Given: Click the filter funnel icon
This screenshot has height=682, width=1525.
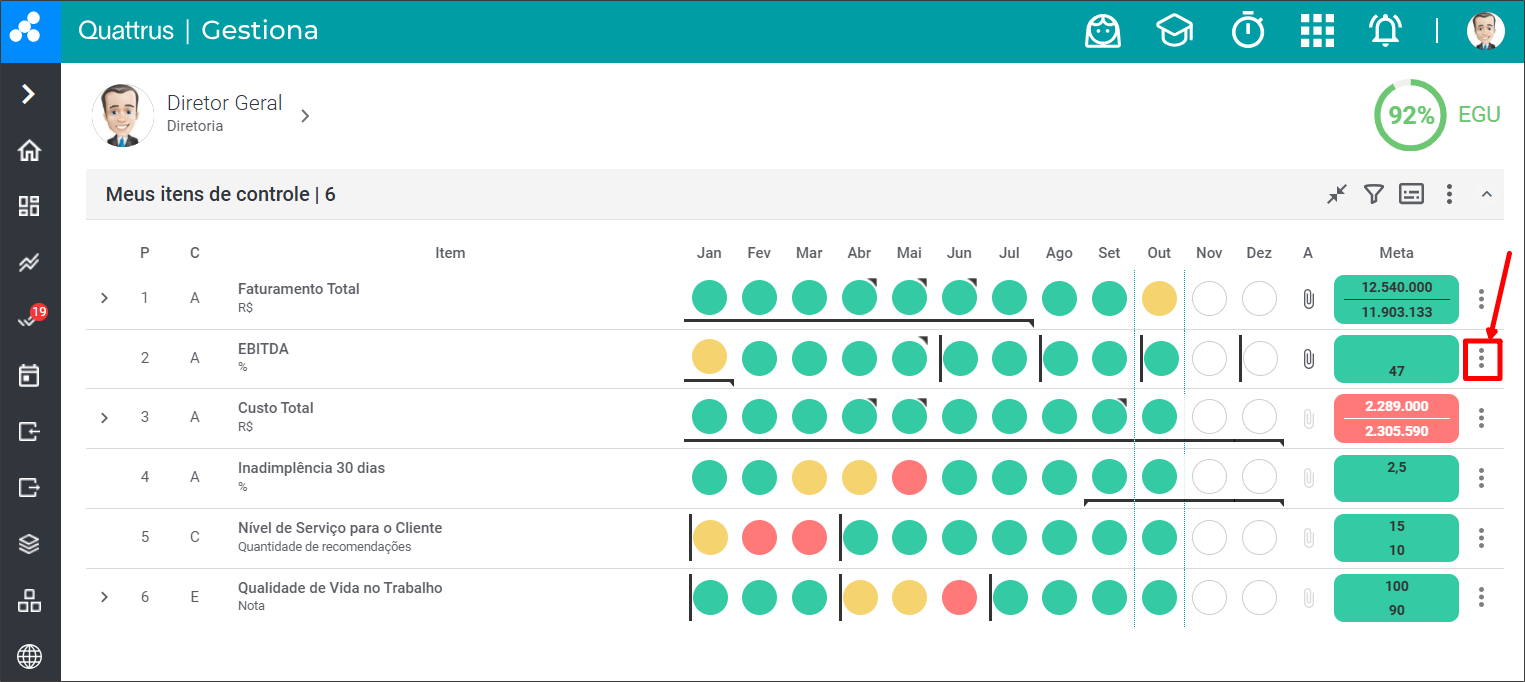Looking at the screenshot, I should click(x=1374, y=194).
